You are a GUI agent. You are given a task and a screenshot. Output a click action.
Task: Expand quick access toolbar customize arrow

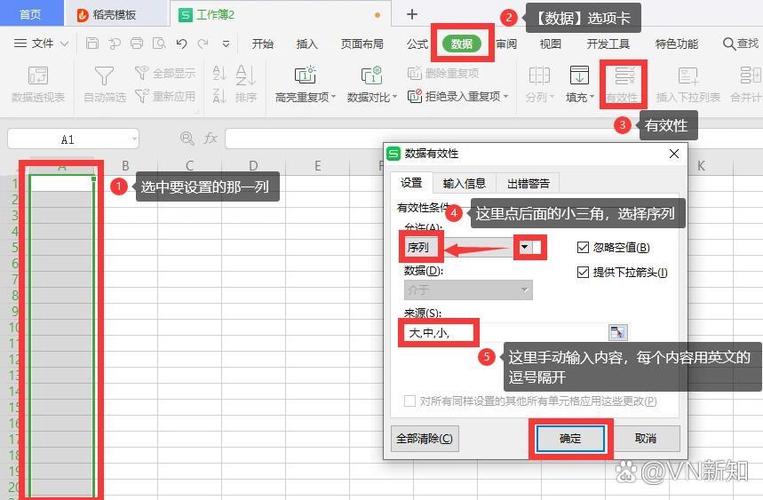(x=226, y=44)
